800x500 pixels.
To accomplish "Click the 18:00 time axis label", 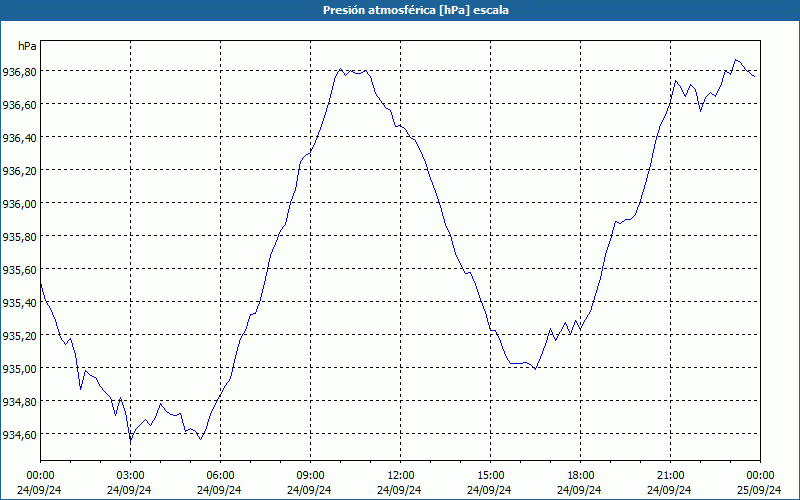I will [580, 476].
